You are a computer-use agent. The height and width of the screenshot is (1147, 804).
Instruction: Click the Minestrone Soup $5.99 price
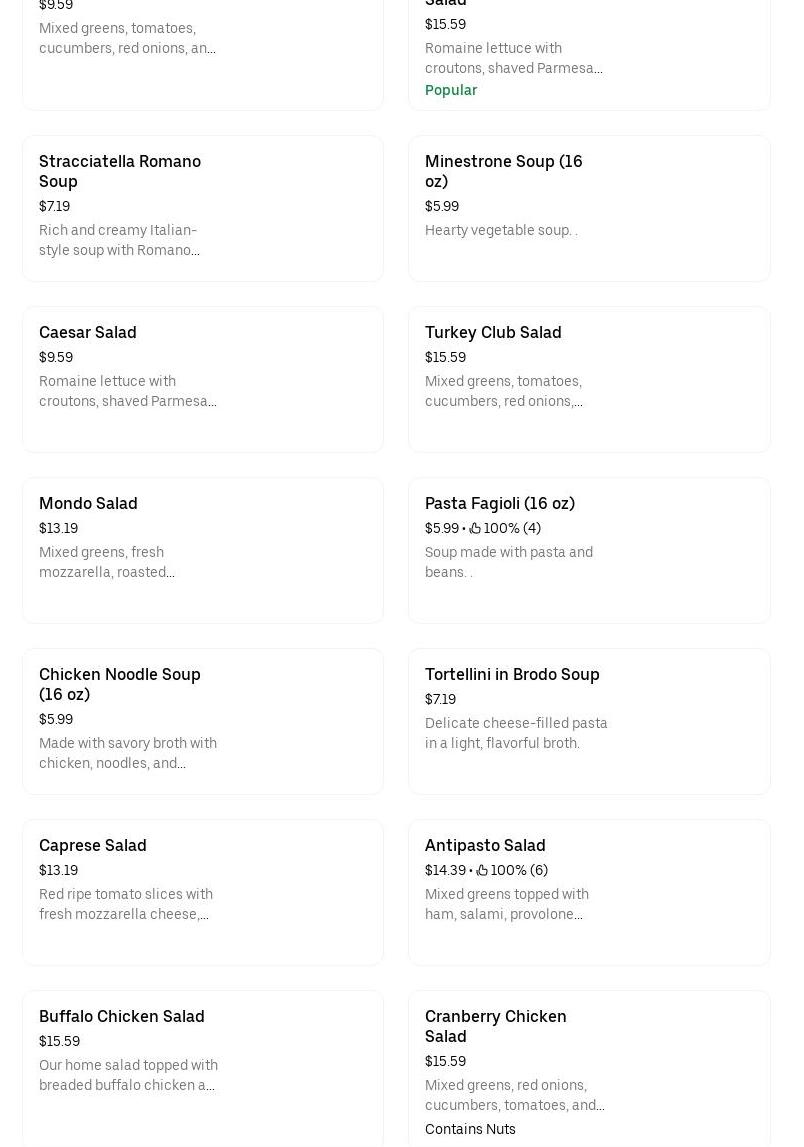(x=442, y=206)
